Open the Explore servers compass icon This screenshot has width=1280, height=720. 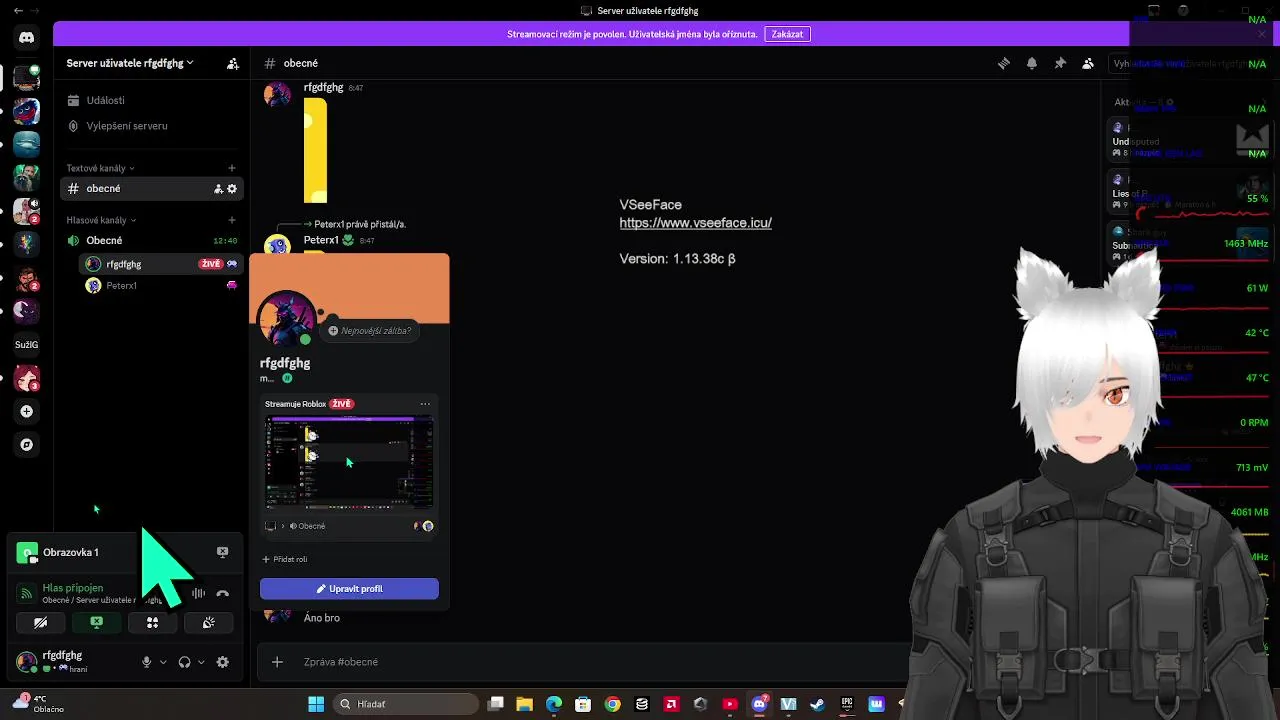click(x=27, y=445)
